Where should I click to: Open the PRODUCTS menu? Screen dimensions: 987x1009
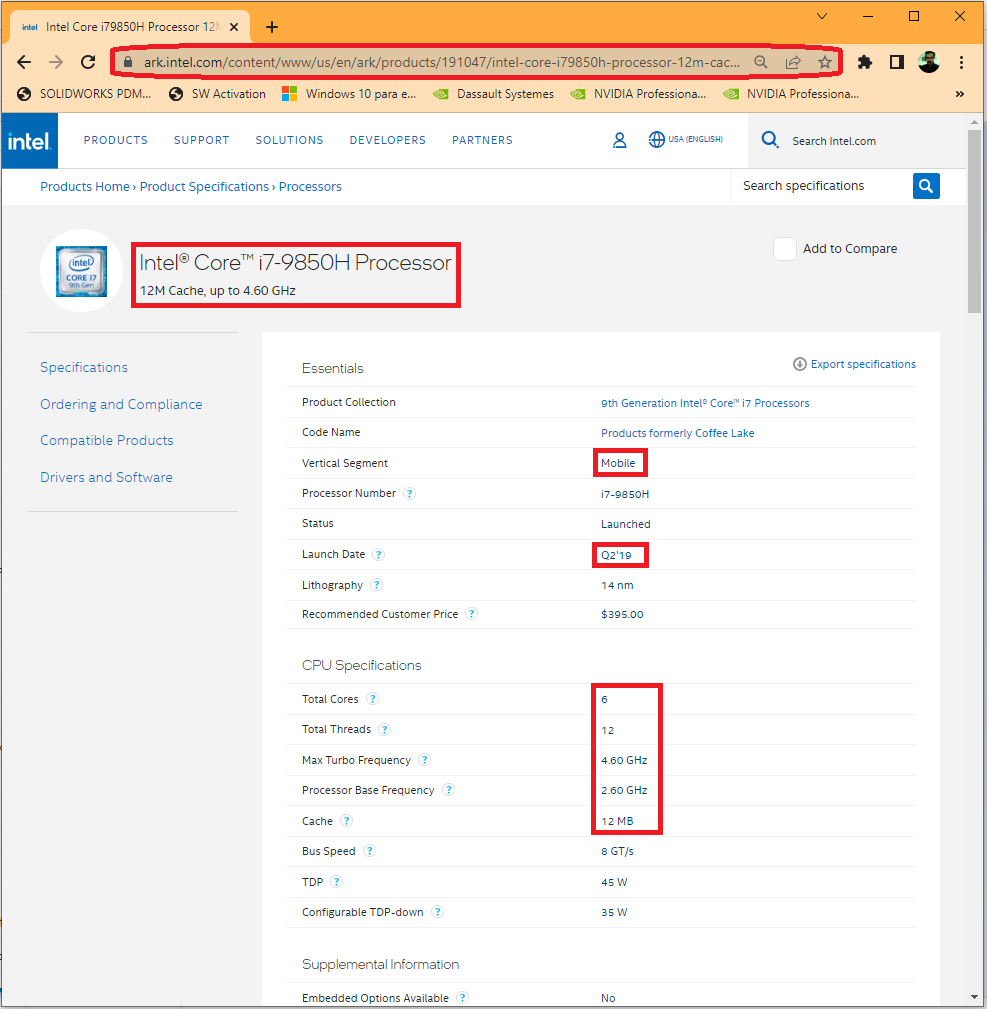[116, 140]
